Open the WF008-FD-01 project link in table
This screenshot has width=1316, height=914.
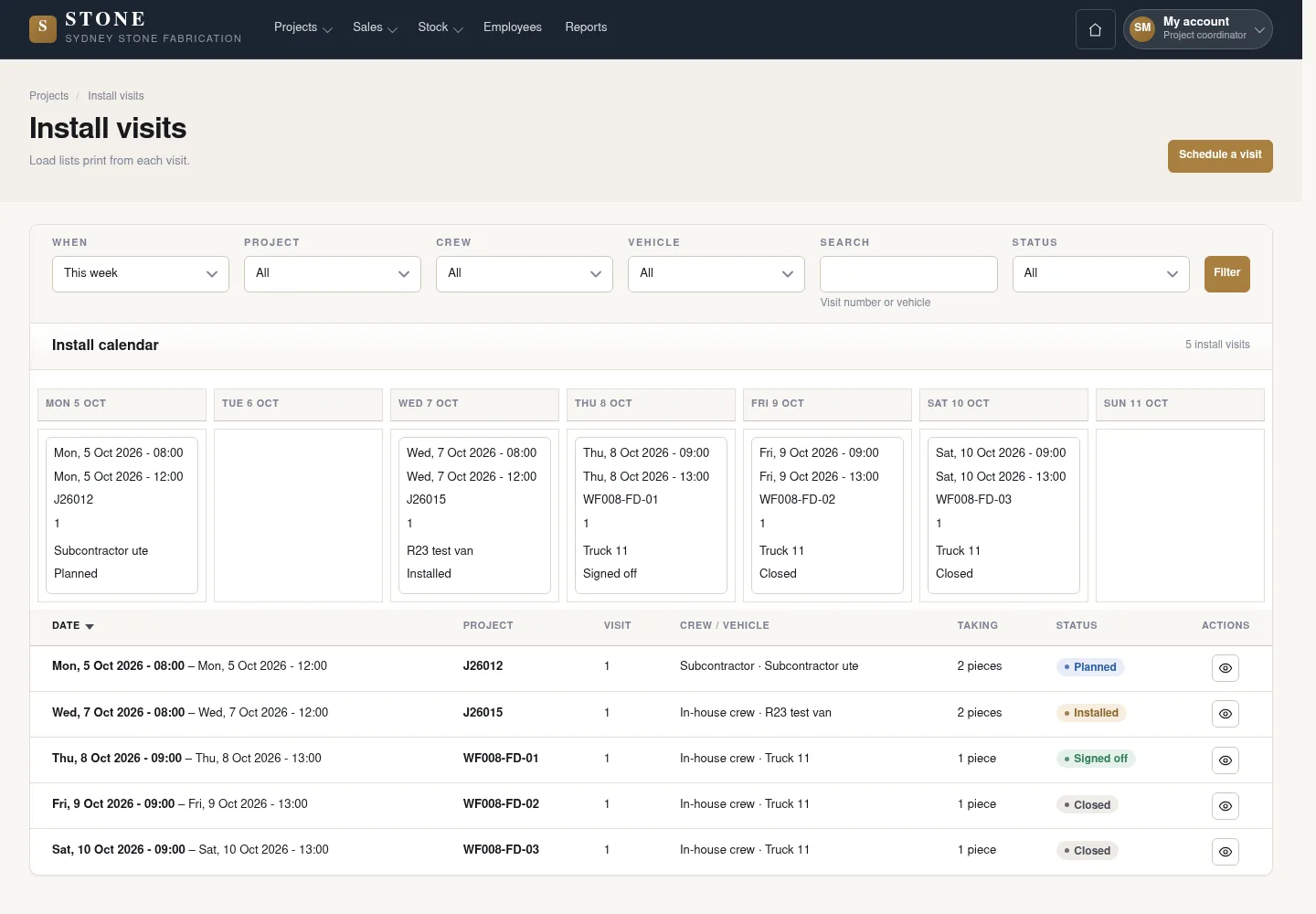tap(501, 759)
